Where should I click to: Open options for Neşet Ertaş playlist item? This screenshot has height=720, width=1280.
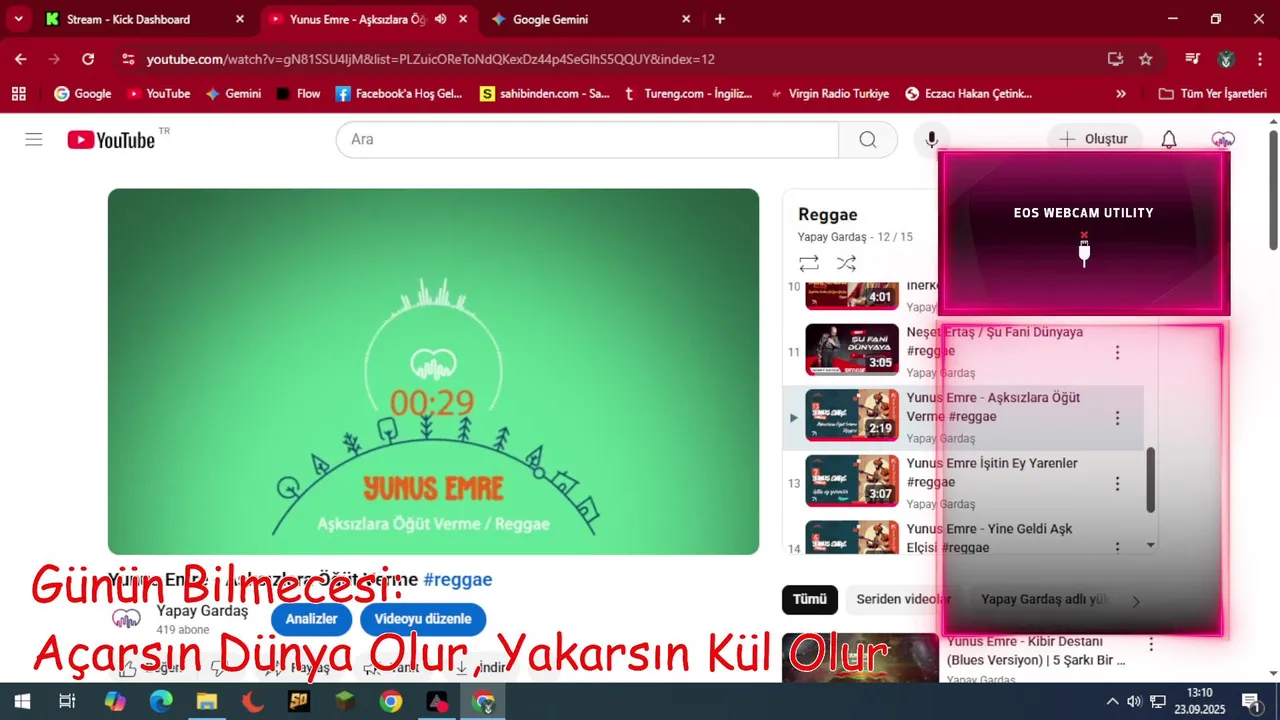pos(1117,352)
